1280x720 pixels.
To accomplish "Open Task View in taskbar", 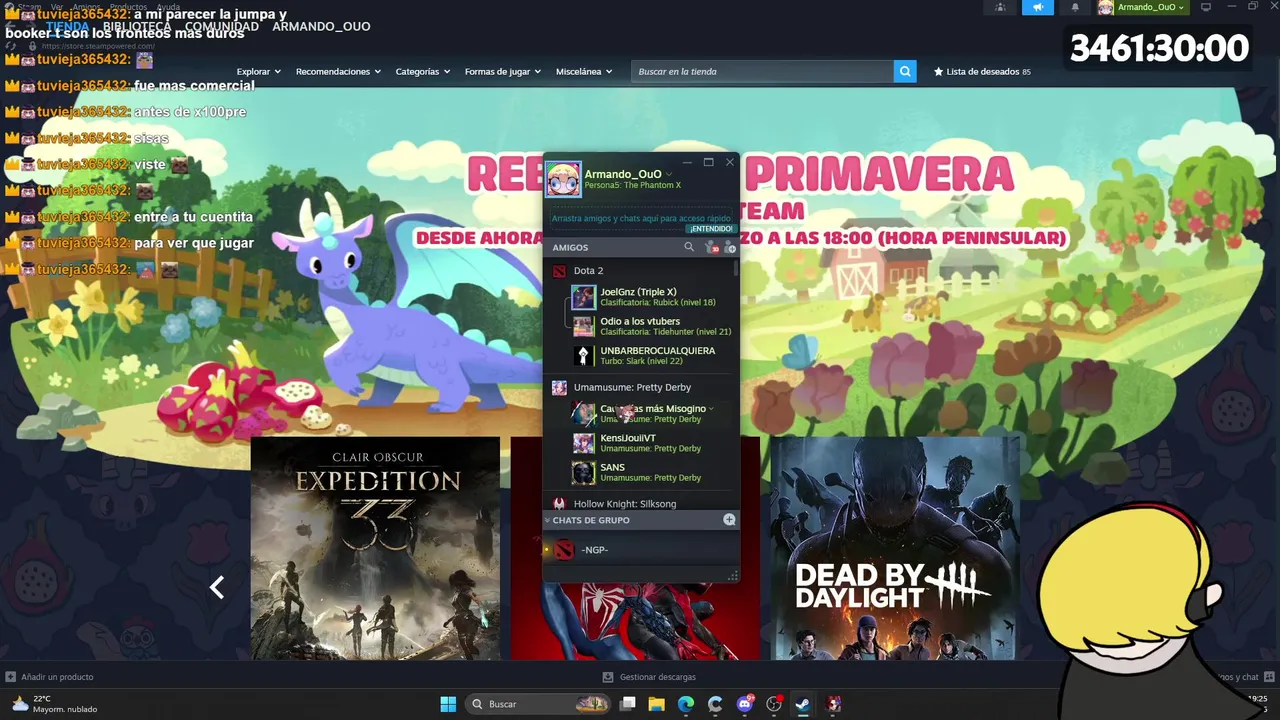I will pyautogui.click(x=628, y=704).
